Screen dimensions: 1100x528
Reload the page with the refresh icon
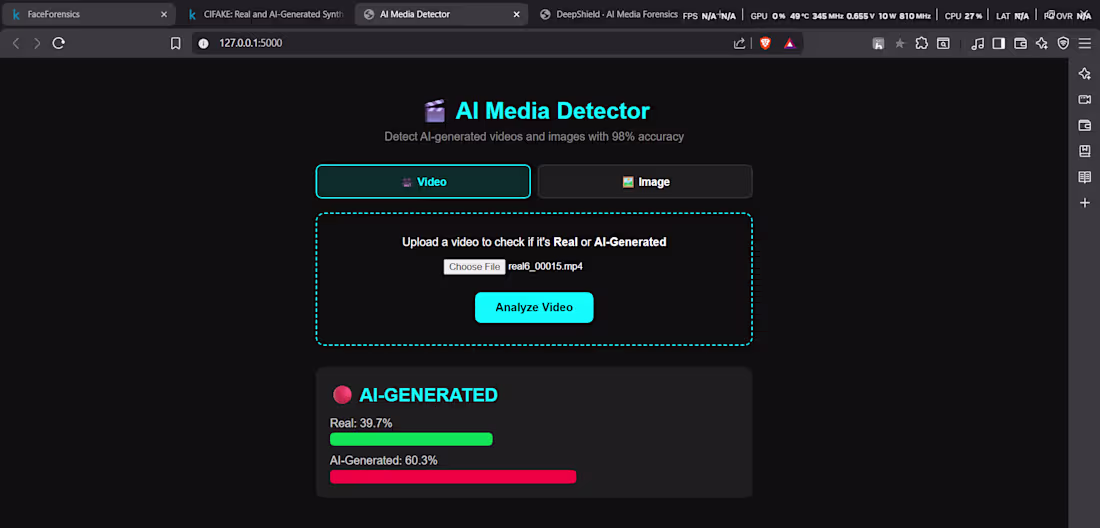coord(59,43)
